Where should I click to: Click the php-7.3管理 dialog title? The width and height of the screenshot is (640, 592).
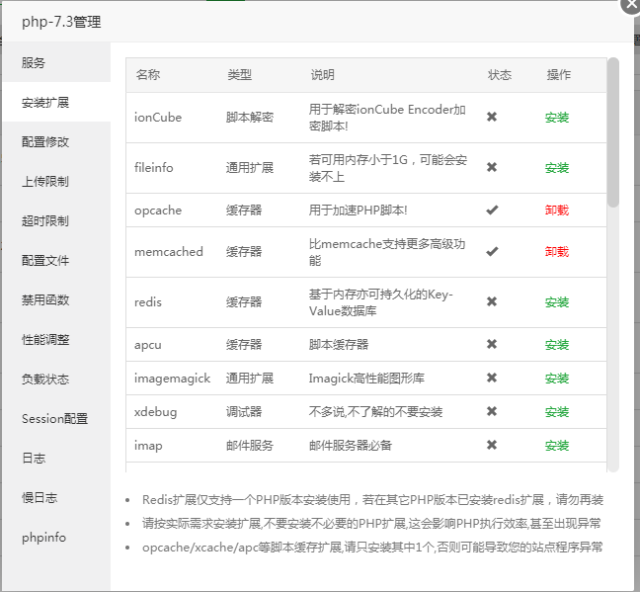coord(61,22)
